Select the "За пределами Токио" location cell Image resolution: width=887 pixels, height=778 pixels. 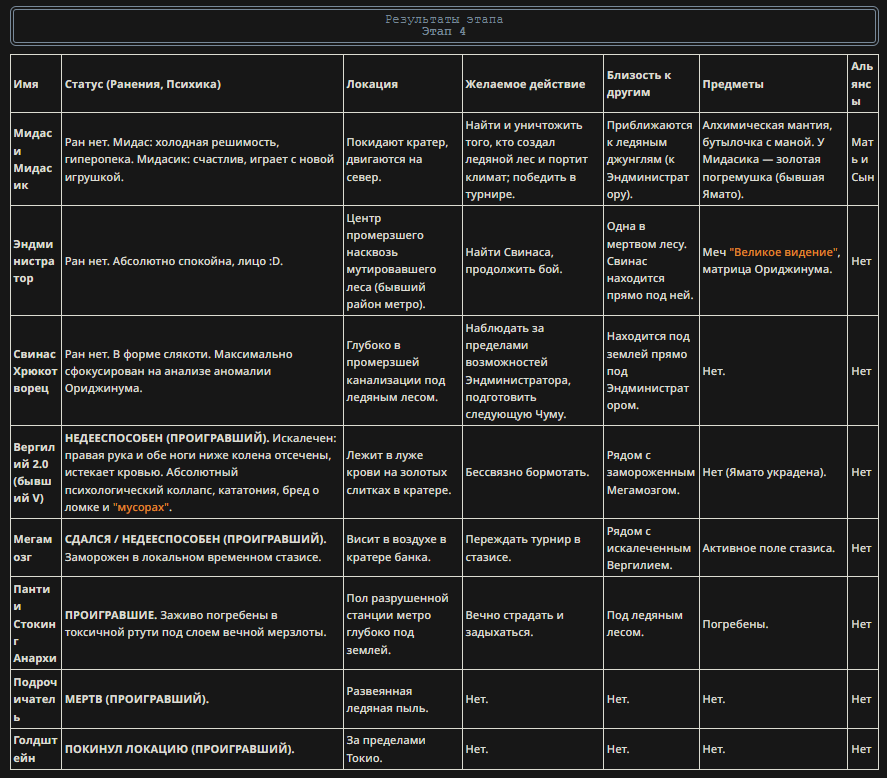(x=386, y=748)
